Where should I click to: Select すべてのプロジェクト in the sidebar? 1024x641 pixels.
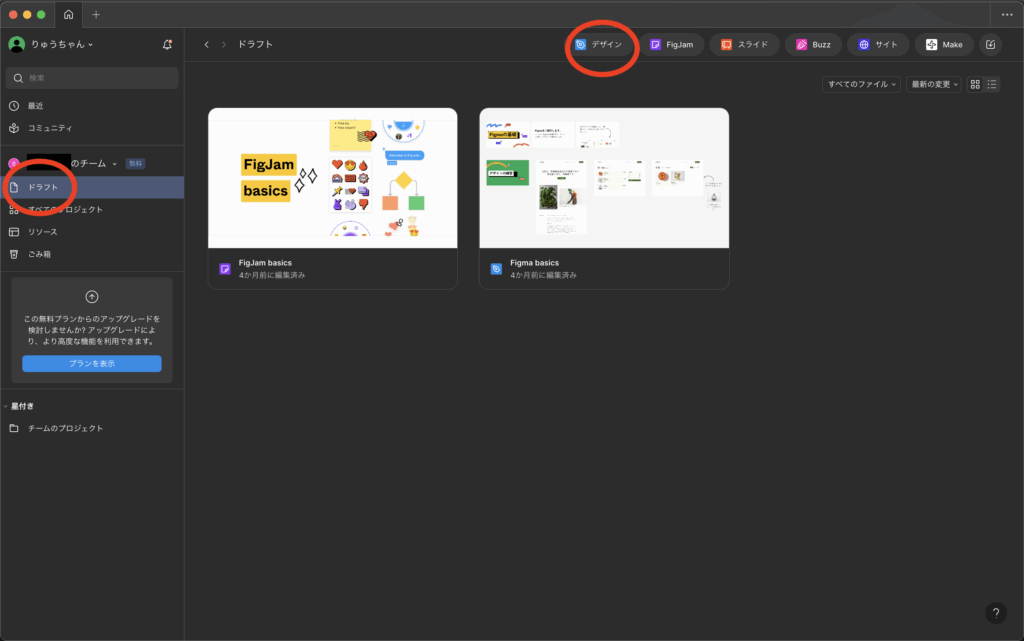[64, 209]
